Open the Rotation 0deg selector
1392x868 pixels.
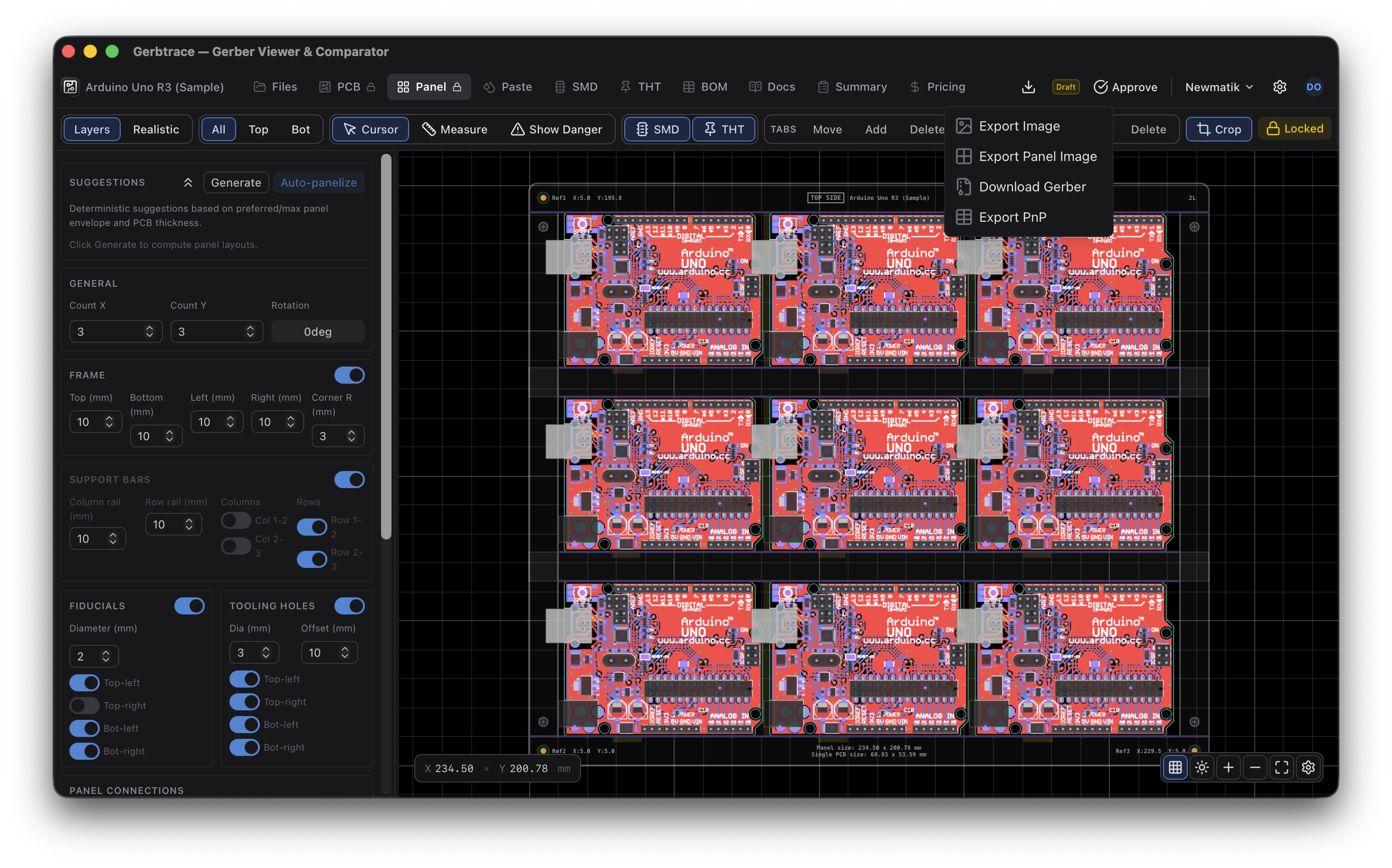(x=317, y=331)
